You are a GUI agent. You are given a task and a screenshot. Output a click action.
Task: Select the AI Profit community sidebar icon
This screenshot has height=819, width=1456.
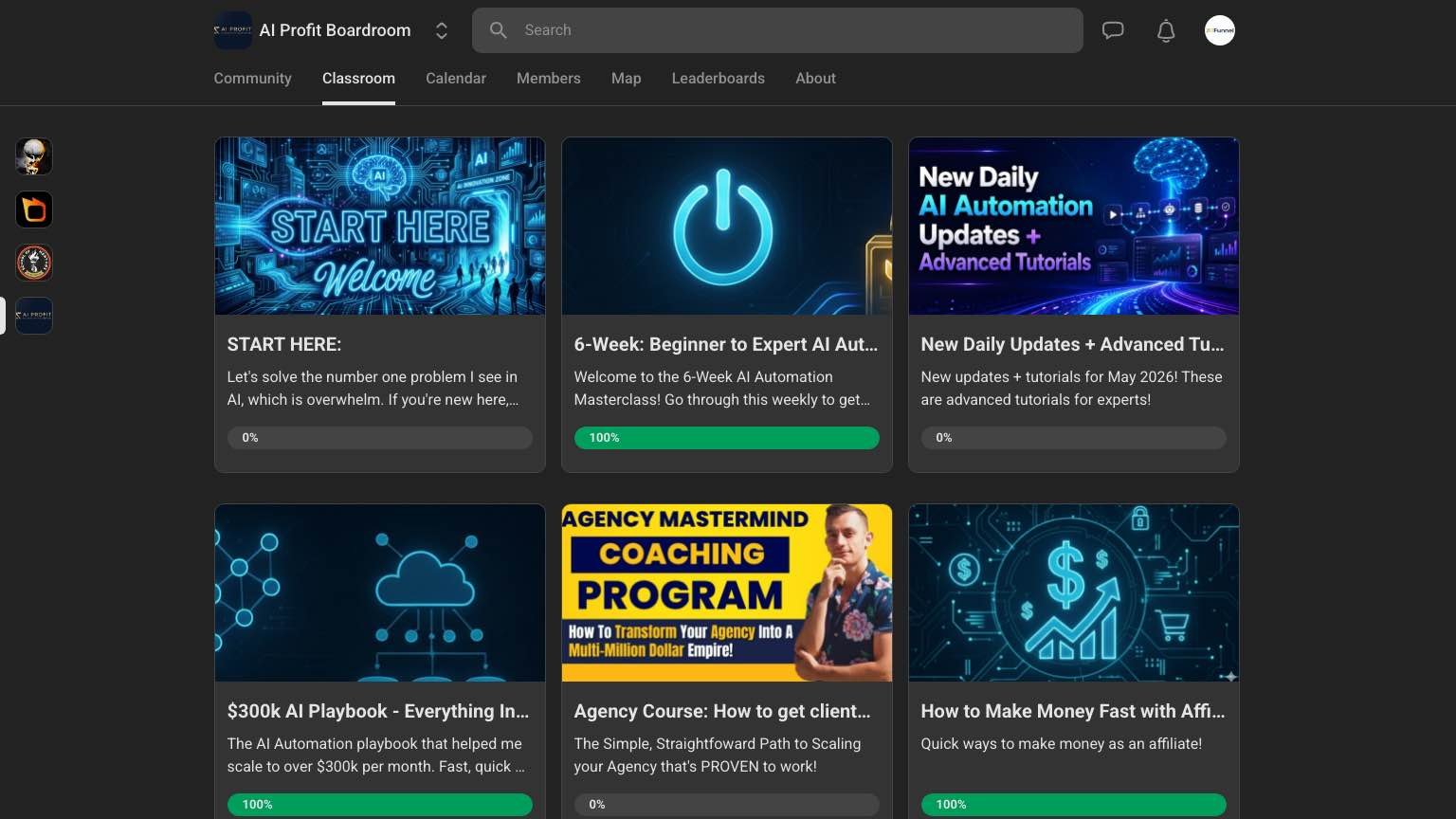34,316
